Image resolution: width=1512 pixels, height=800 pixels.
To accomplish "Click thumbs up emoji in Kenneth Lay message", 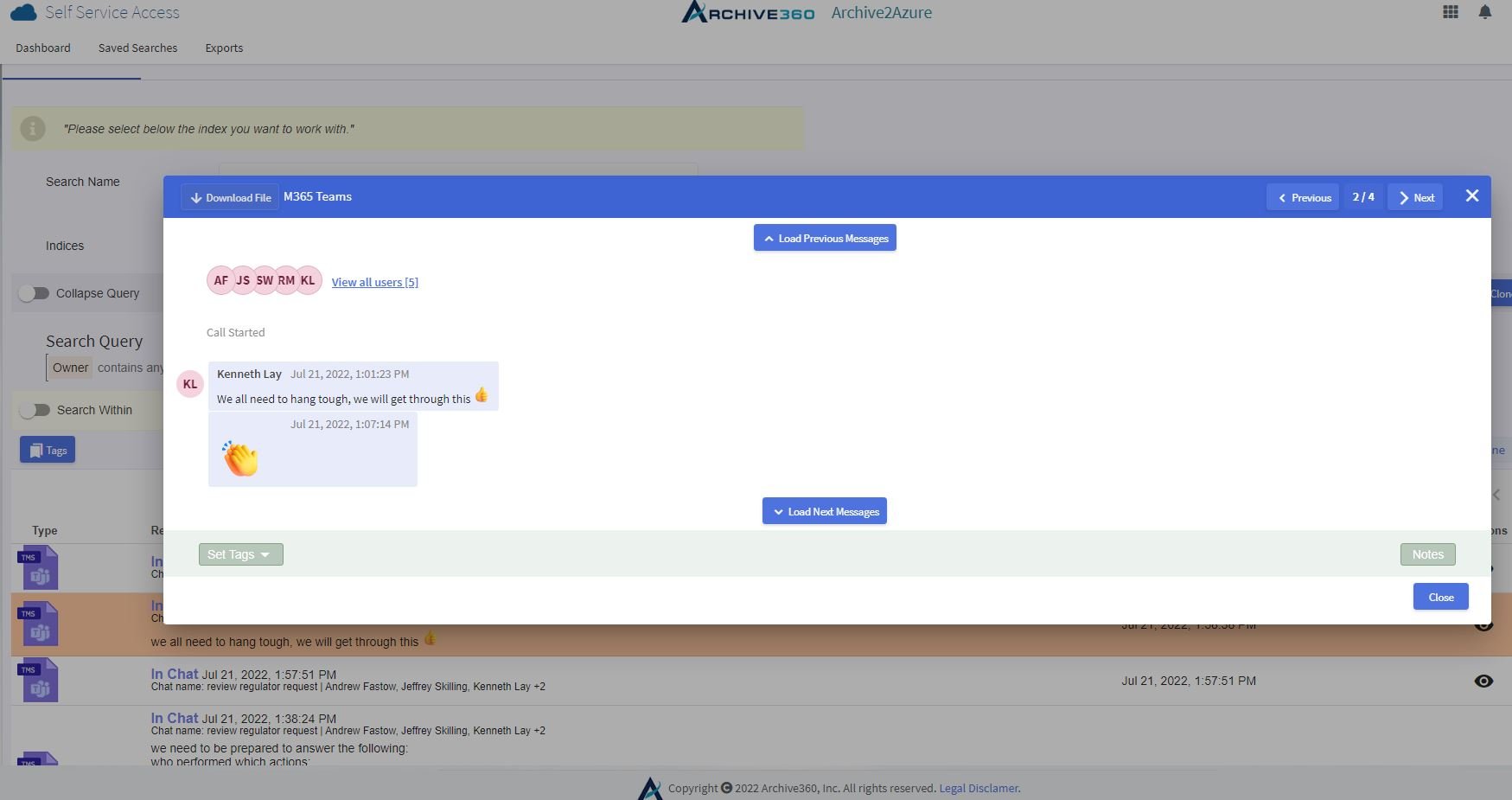I will (482, 395).
